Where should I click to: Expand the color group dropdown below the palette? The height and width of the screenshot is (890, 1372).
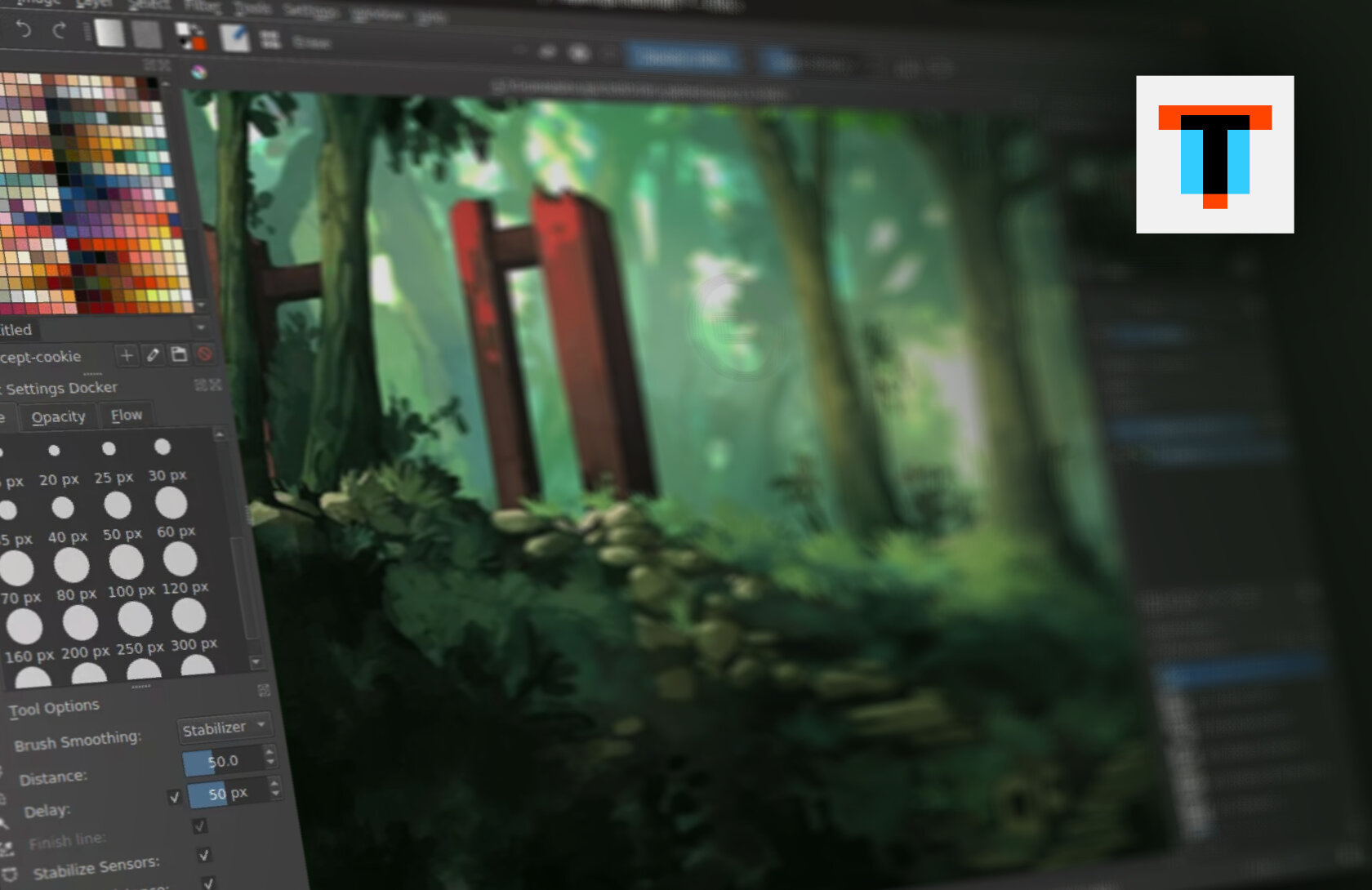click(x=201, y=328)
